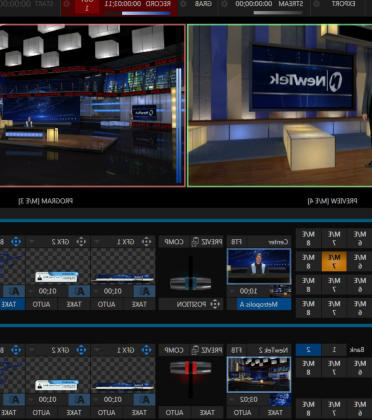
Task: Click the red T-bar in the NewTek 2 panel
Action: coord(190,368)
